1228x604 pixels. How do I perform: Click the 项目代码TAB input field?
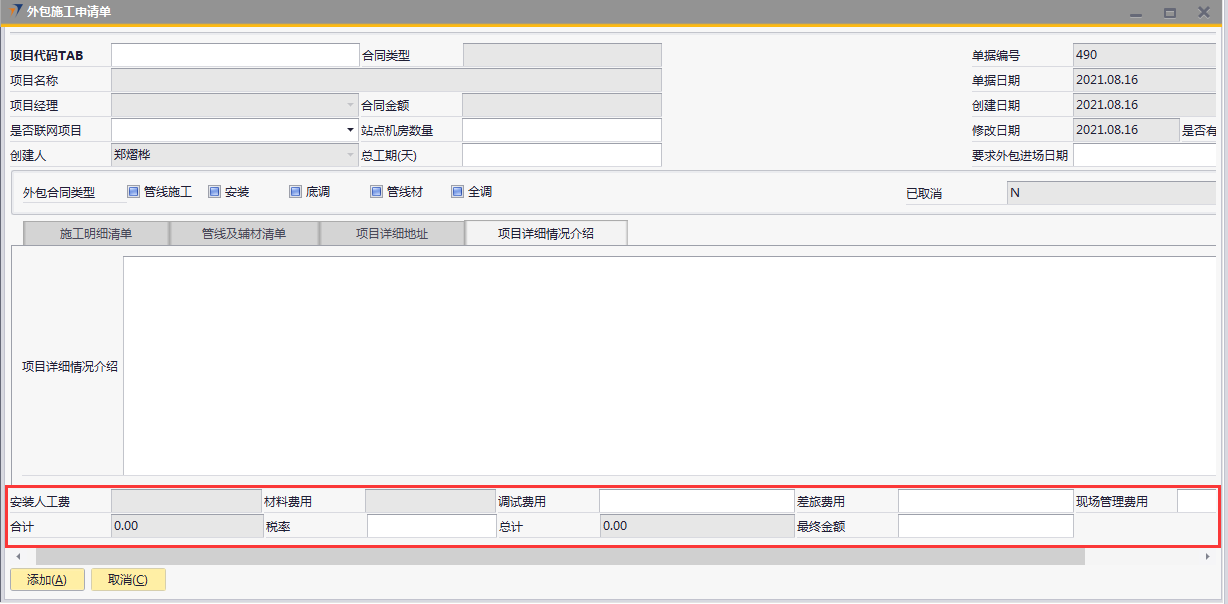coord(234,55)
